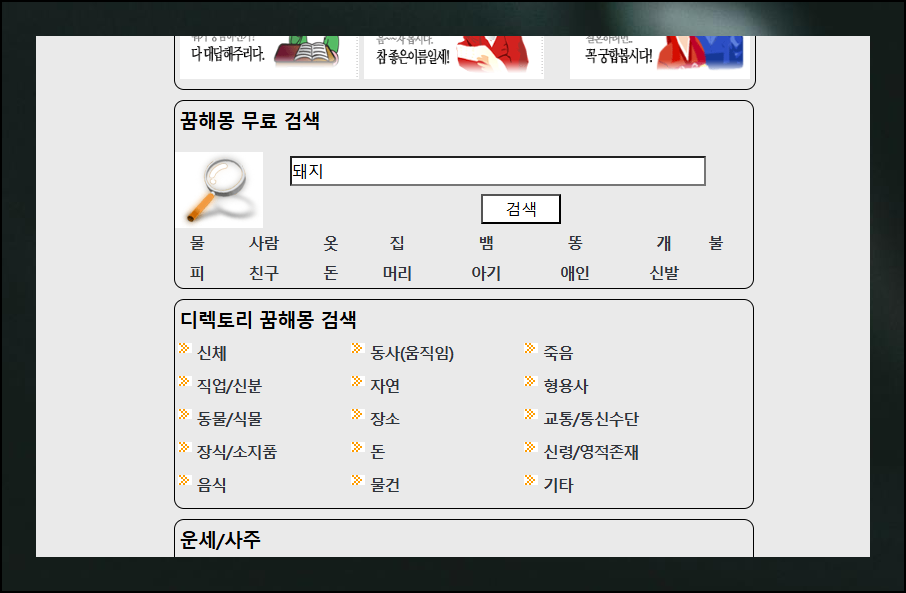This screenshot has width=906, height=593.
Task: Click the orange arrow icon beside 신령/영적존재
Action: coord(530,447)
